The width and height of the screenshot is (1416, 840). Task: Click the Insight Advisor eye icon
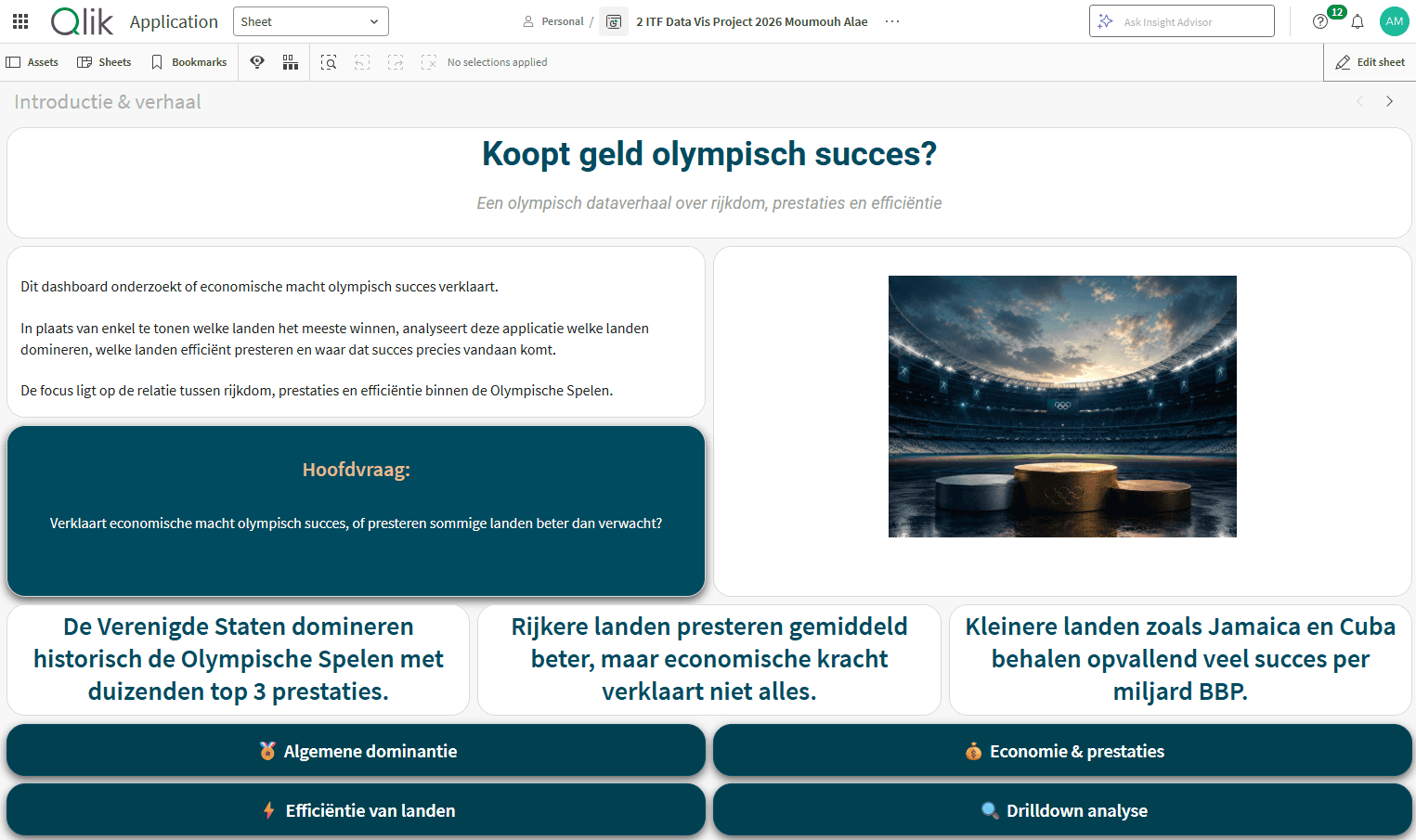(257, 62)
